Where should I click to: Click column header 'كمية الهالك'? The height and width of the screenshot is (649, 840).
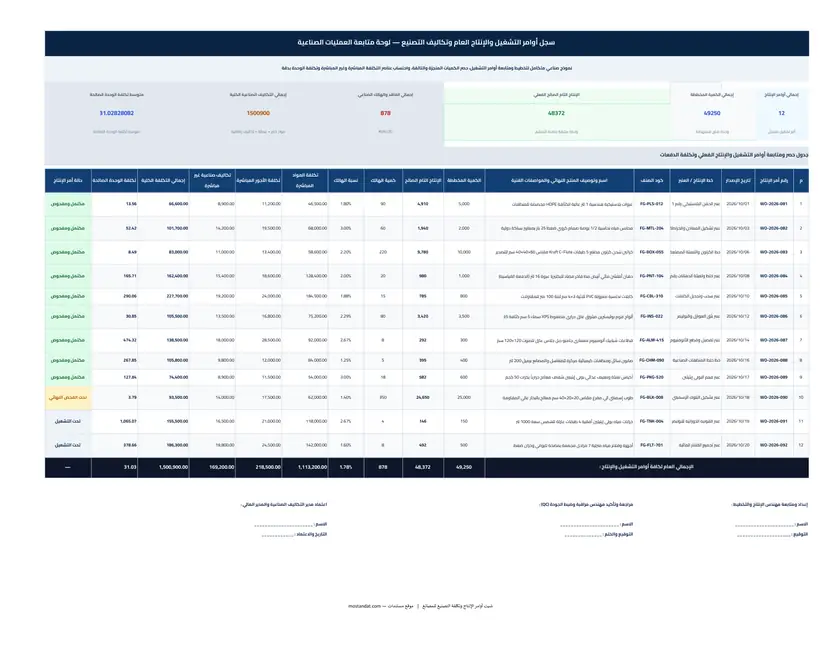383,181
